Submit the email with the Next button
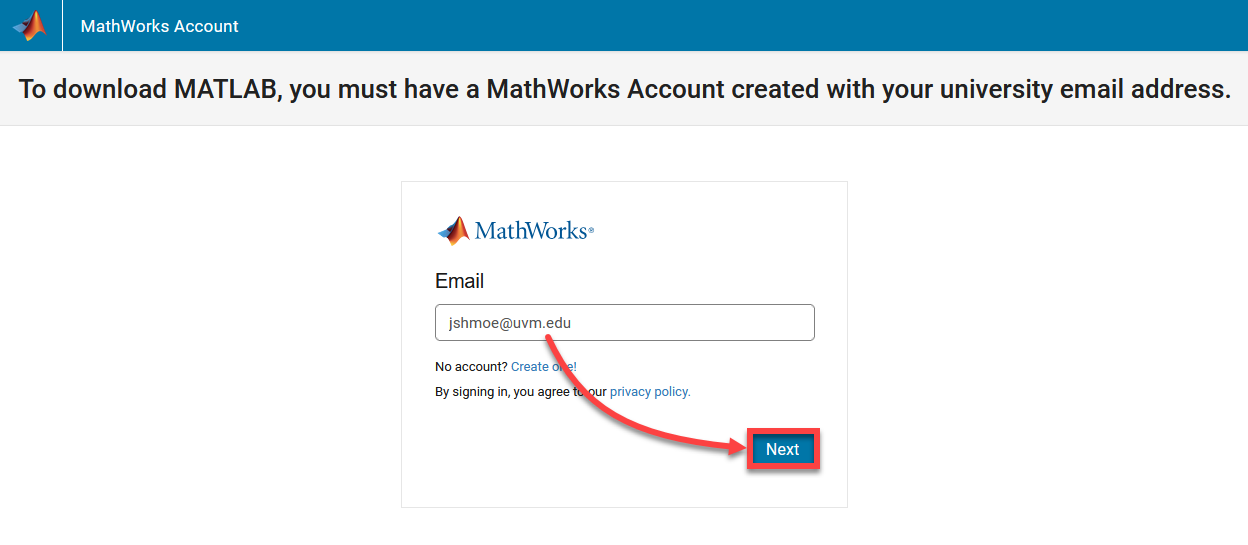The width and height of the screenshot is (1248, 545). coord(783,450)
